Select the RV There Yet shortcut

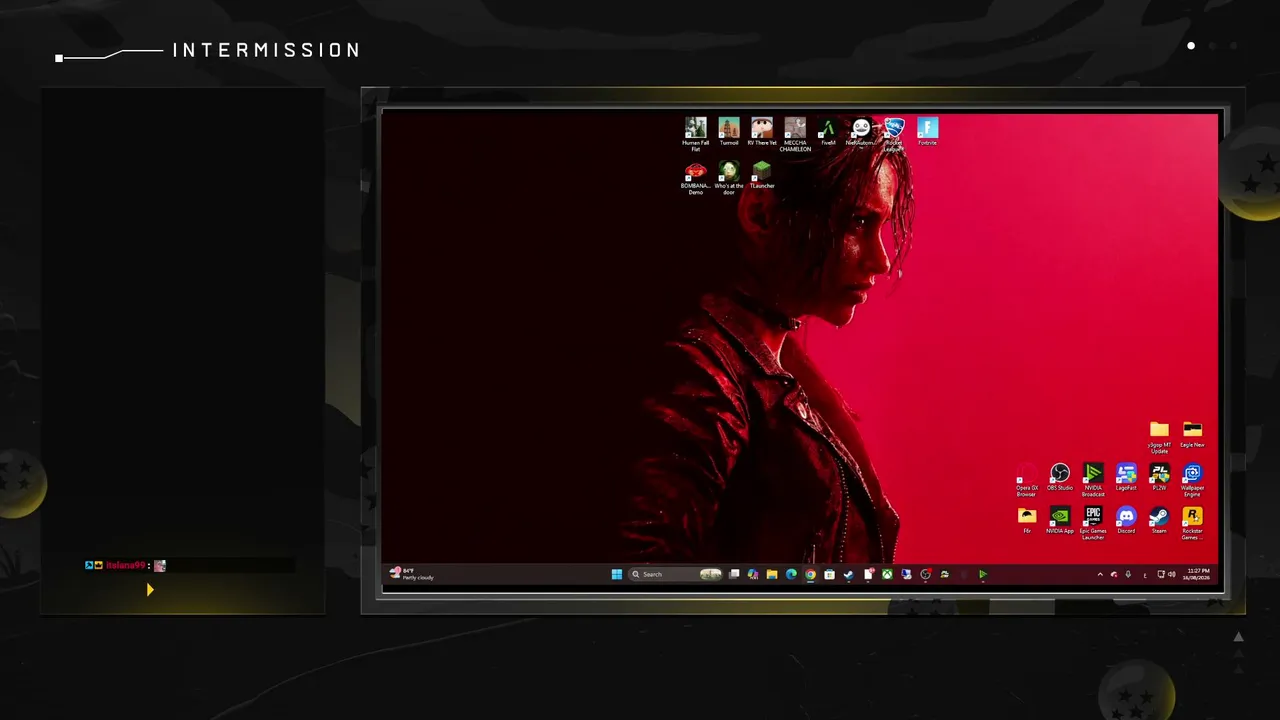[x=762, y=131]
